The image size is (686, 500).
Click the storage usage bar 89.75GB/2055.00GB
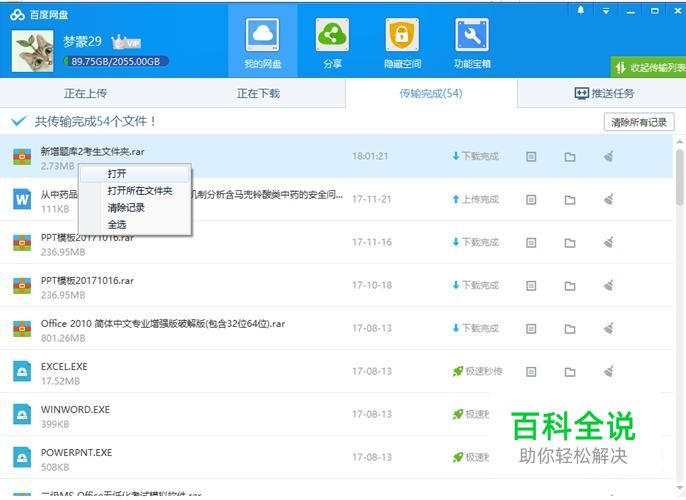click(116, 61)
